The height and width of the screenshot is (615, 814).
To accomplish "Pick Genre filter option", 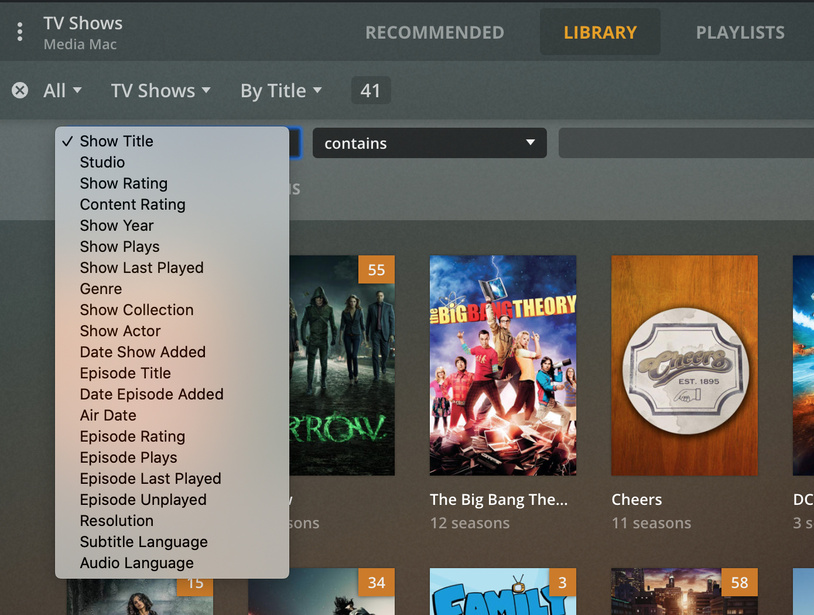I will [x=172, y=289].
